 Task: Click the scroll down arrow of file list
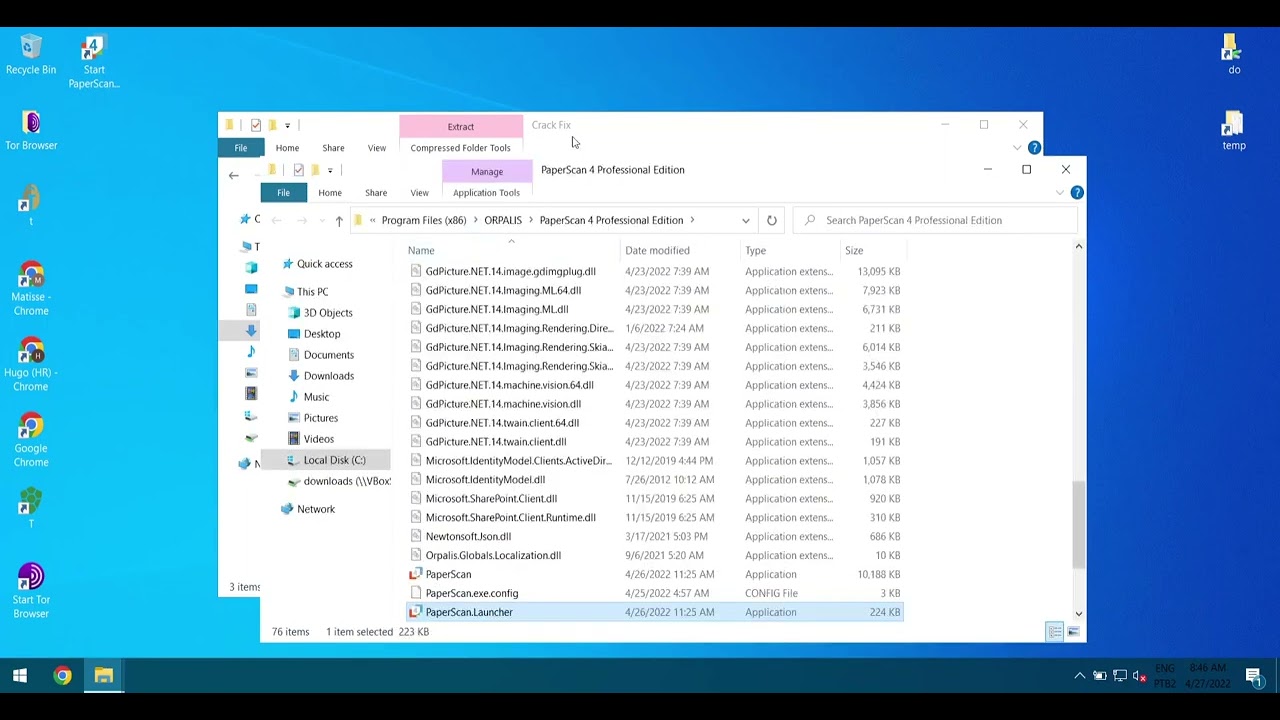1078,613
